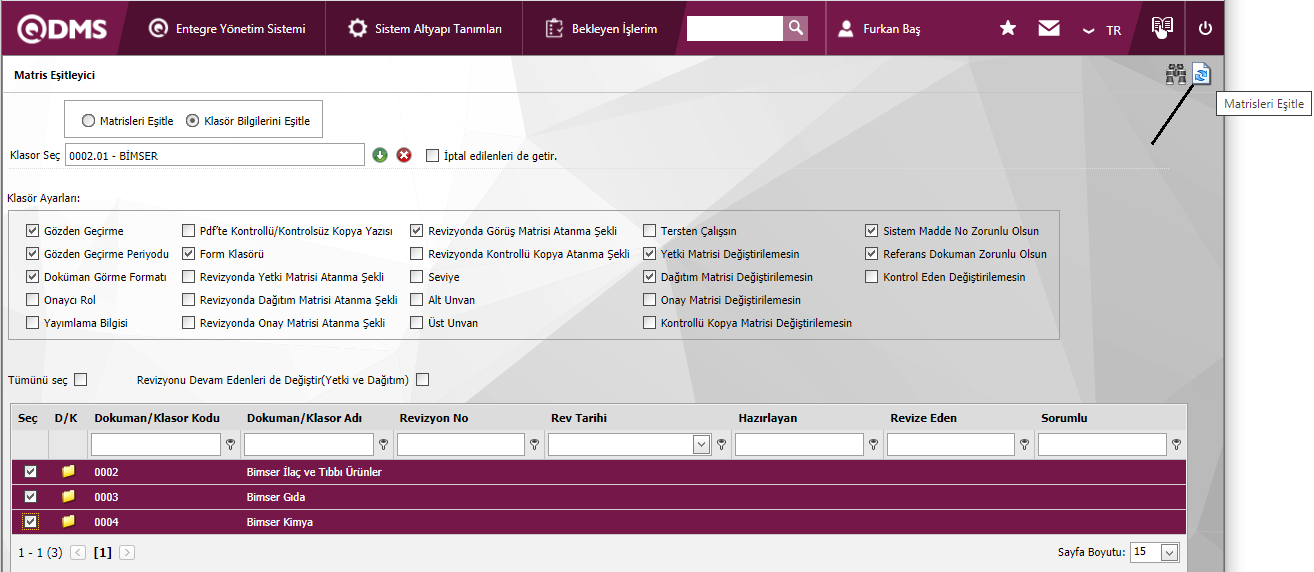Screen dimensions: 1314x572
Task: Open the Sayfa Boyutu dropdown
Action: [1169, 552]
